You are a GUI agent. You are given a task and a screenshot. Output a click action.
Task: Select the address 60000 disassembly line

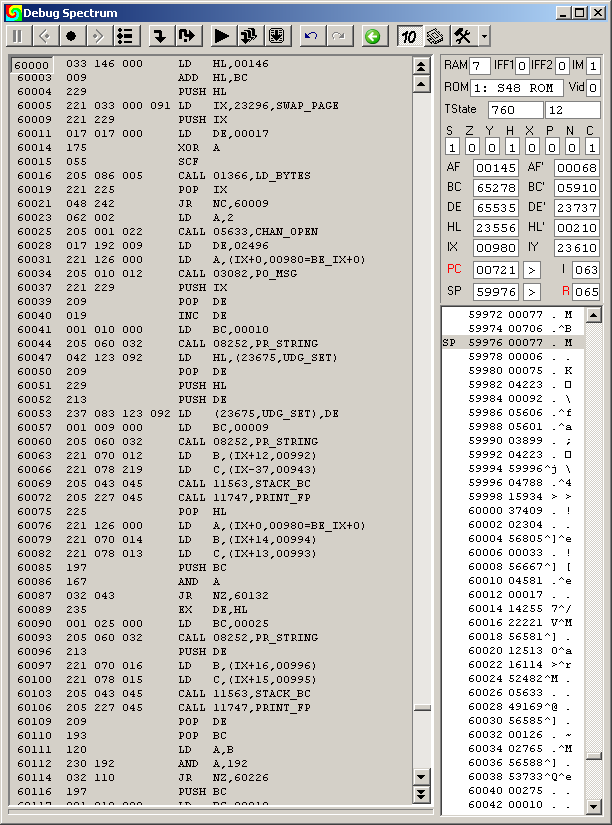210,64
